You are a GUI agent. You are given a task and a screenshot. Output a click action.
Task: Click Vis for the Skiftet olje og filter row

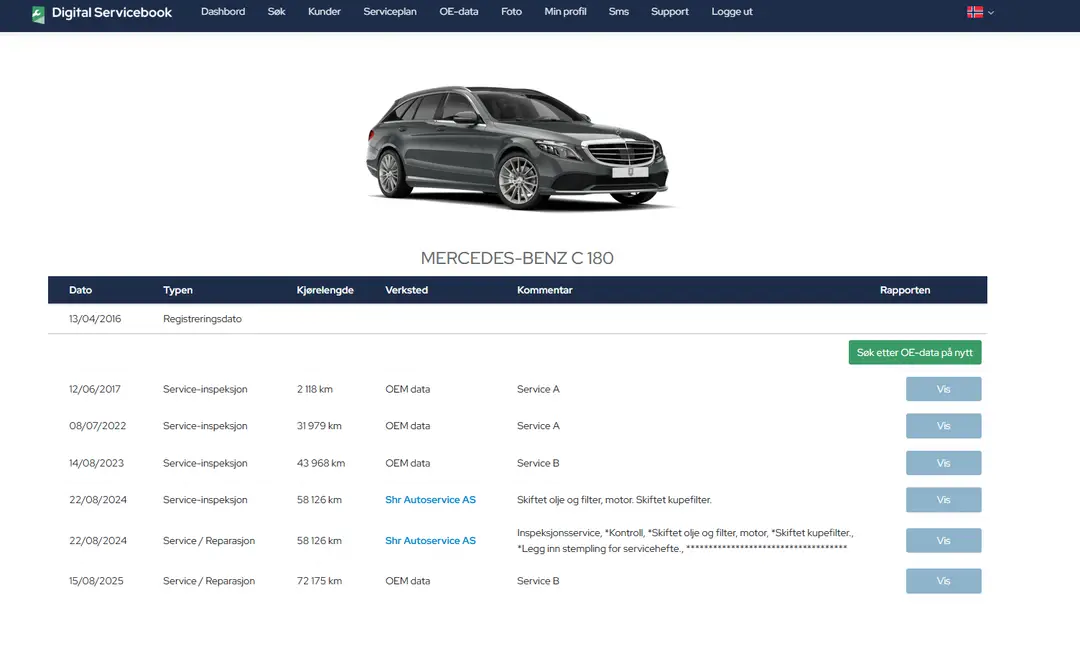(943, 499)
